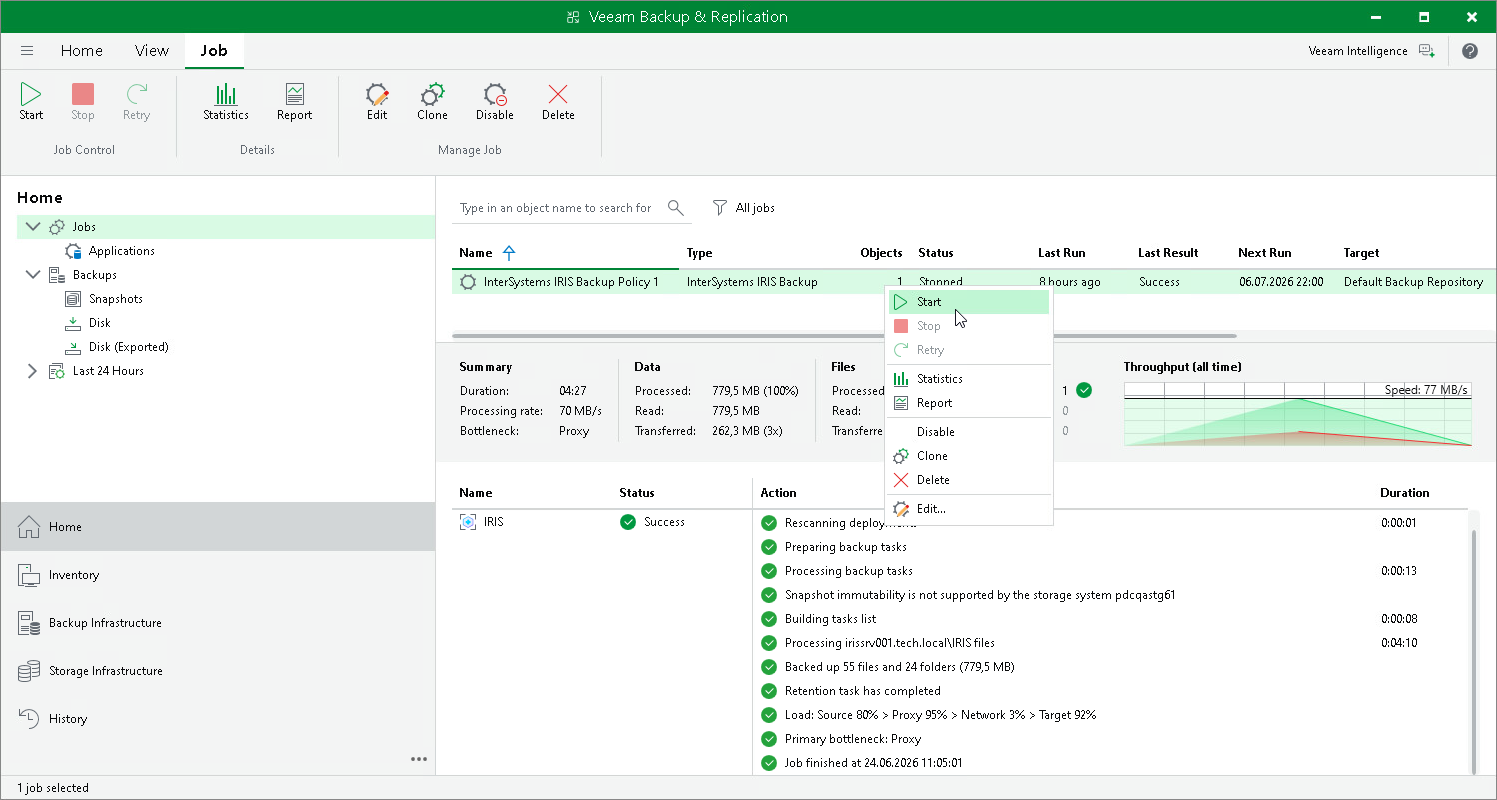Click the Stop job ribbon icon
This screenshot has height=800, width=1497.
tap(83, 102)
